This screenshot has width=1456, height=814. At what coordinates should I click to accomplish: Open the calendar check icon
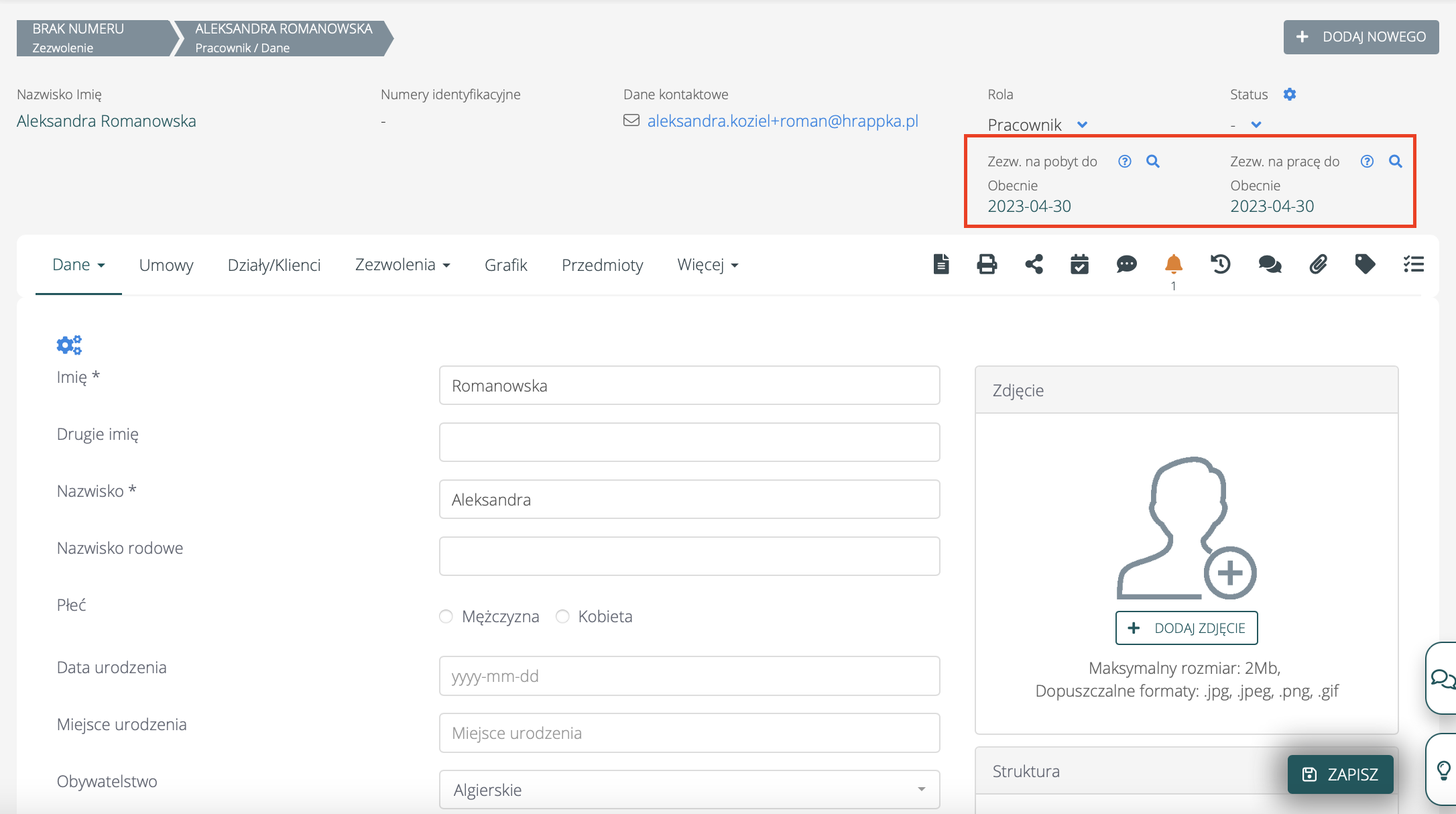click(1079, 264)
